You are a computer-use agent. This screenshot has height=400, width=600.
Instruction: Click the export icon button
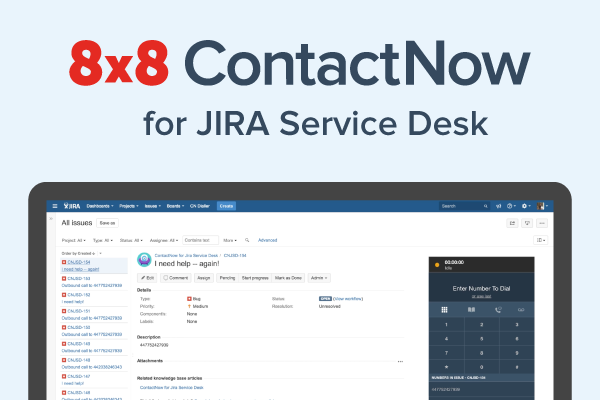click(x=527, y=223)
